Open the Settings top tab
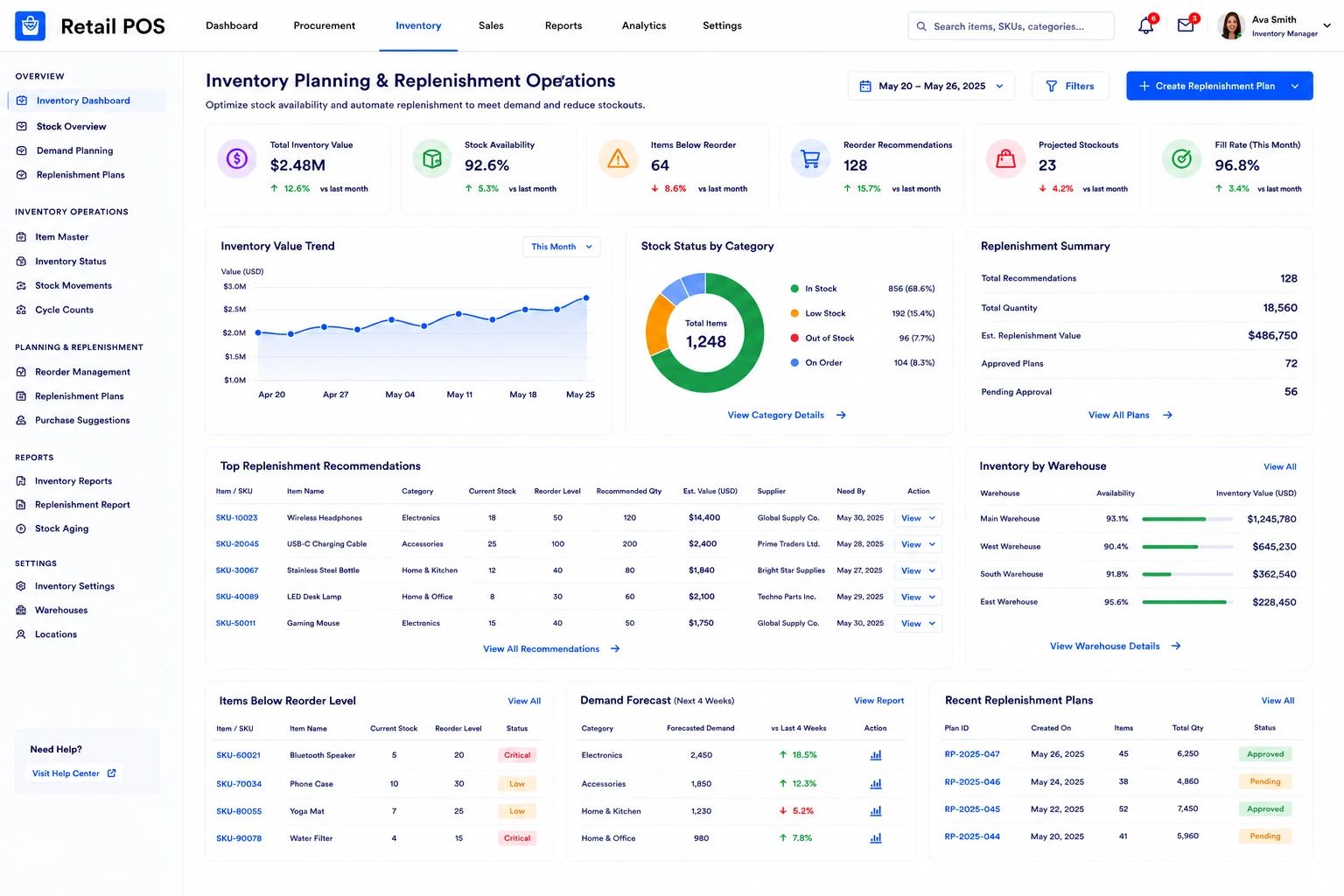This screenshot has width=1344, height=896. [723, 25]
